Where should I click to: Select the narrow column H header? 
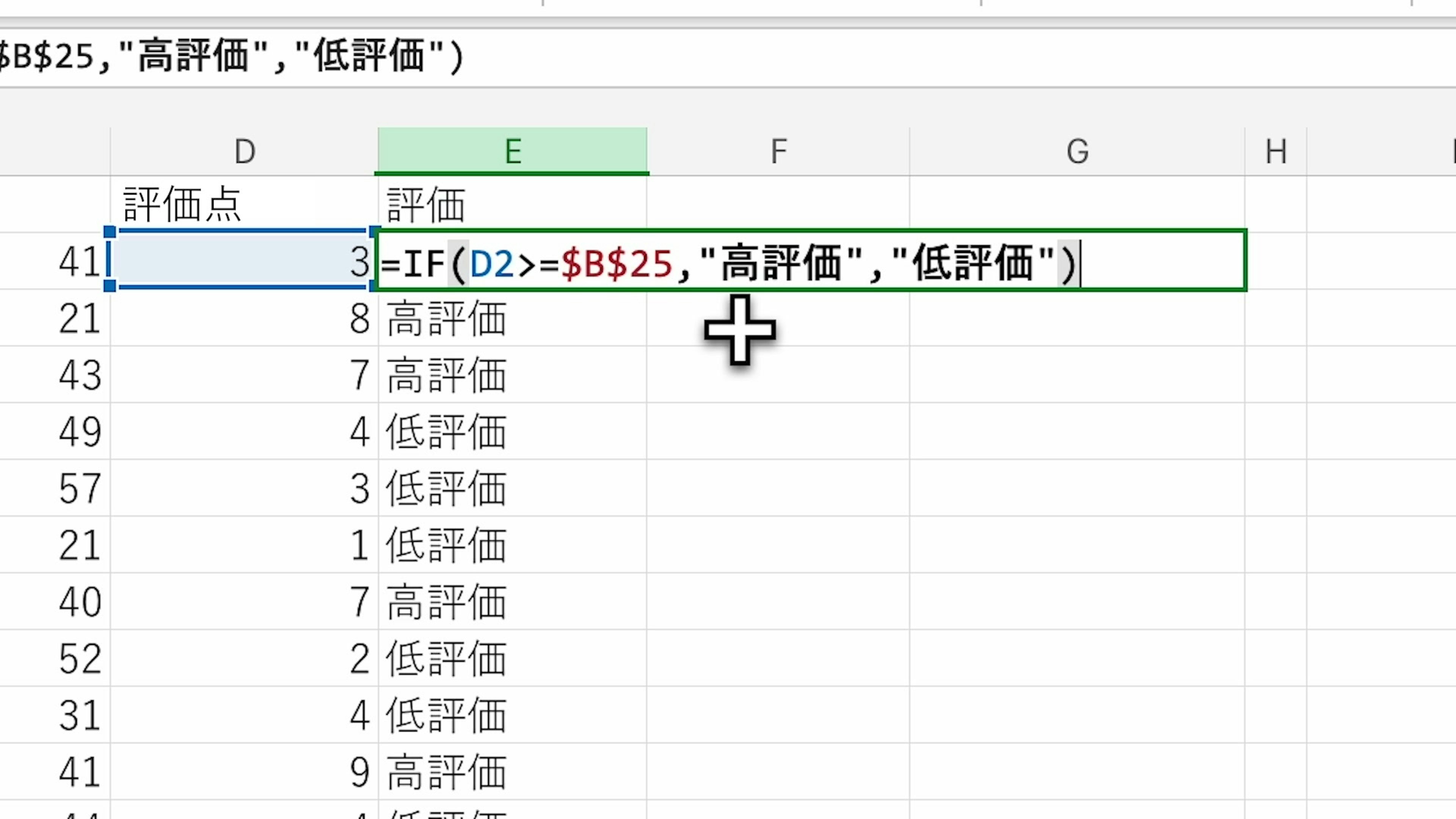(1276, 152)
